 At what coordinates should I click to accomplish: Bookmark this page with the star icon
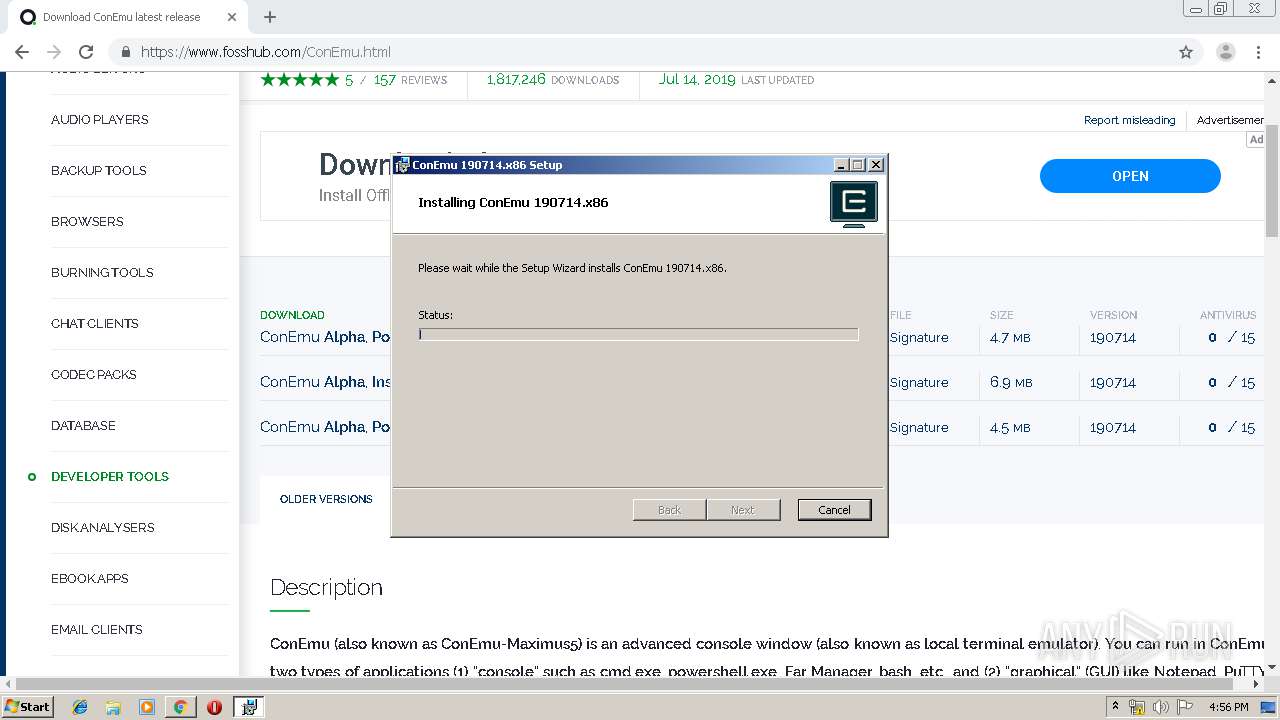1186,52
